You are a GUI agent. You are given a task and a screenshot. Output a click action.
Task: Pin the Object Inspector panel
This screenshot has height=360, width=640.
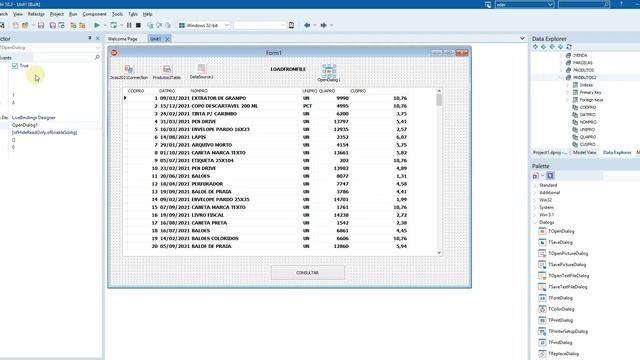point(90,38)
